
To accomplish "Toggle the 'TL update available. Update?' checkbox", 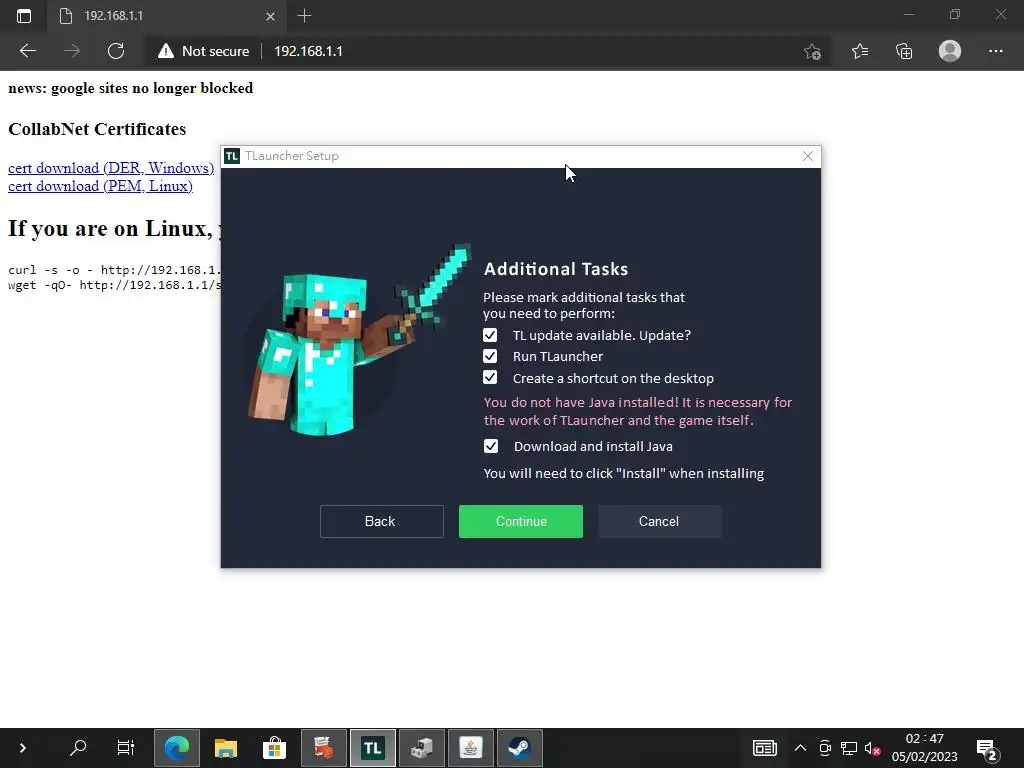I will point(490,335).
